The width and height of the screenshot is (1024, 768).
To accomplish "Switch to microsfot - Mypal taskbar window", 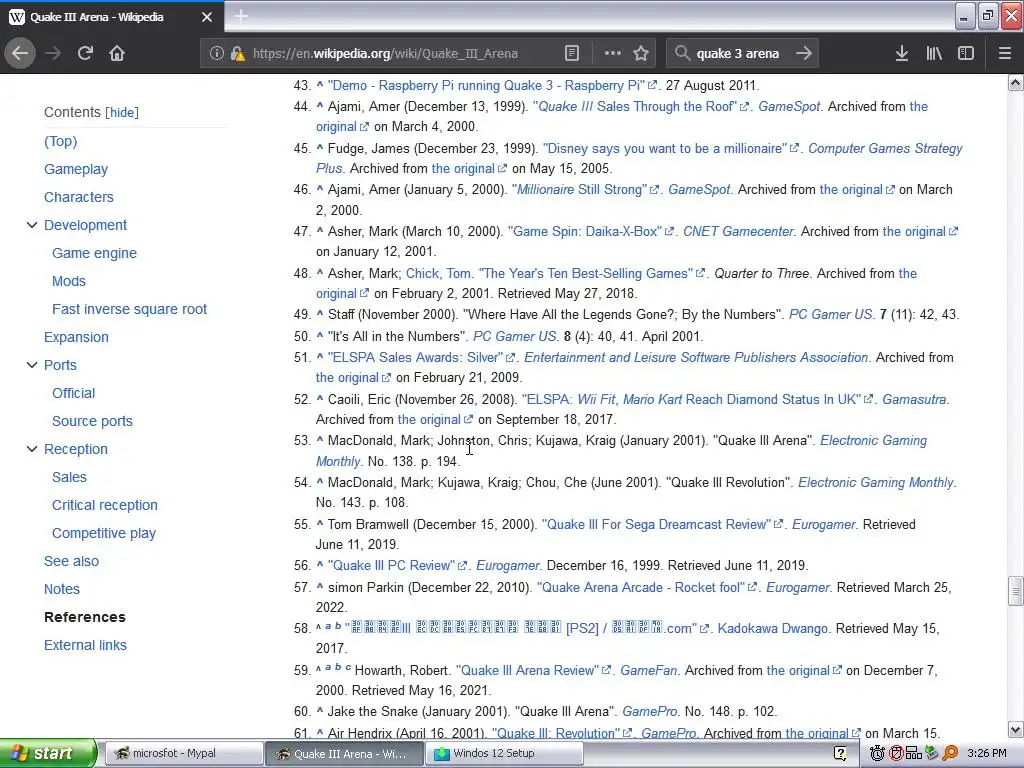I will coord(183,753).
